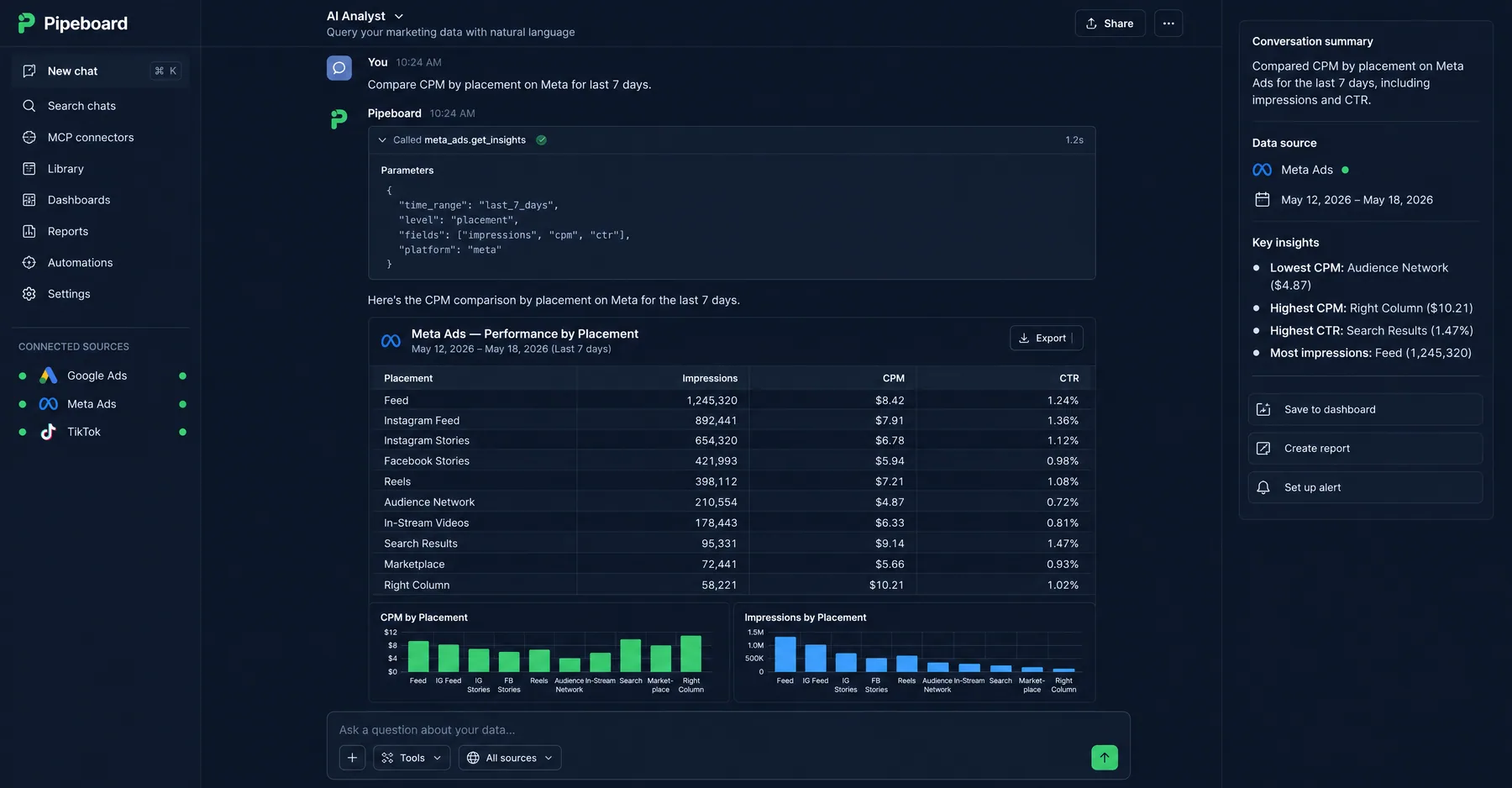Click Feed bar in CPM chart
This screenshot has width=1512, height=788.
click(418, 656)
